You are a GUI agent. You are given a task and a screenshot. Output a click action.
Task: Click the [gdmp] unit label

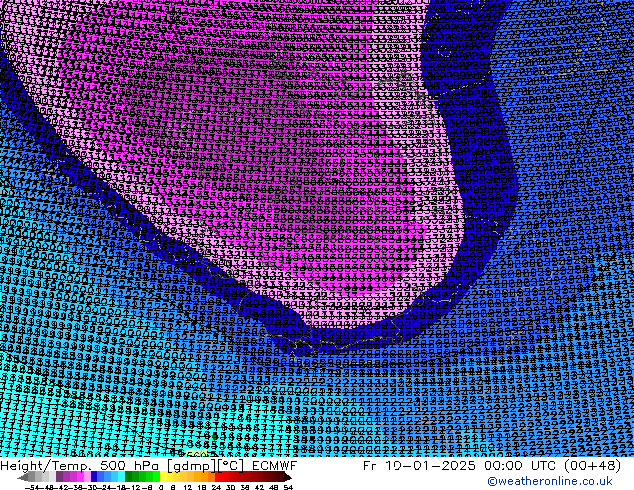[192, 466]
